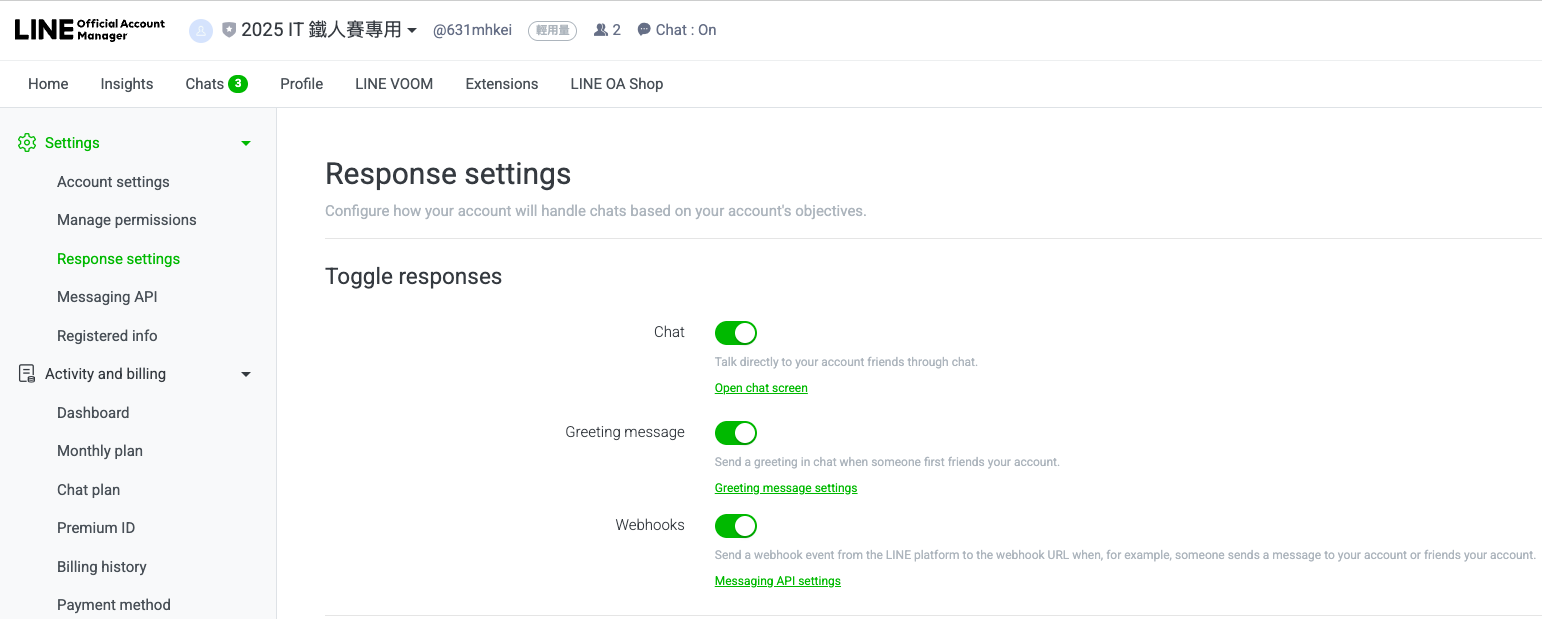Select Premium ID in the sidebar
This screenshot has width=1542, height=619.
pos(96,528)
